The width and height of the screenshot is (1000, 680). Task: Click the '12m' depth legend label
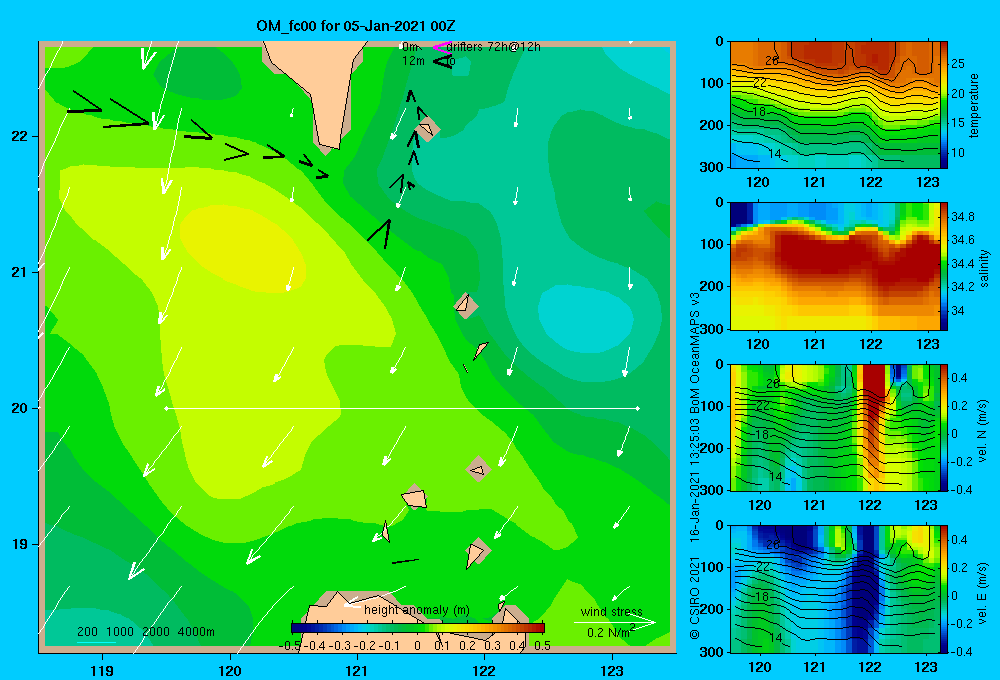tap(413, 61)
